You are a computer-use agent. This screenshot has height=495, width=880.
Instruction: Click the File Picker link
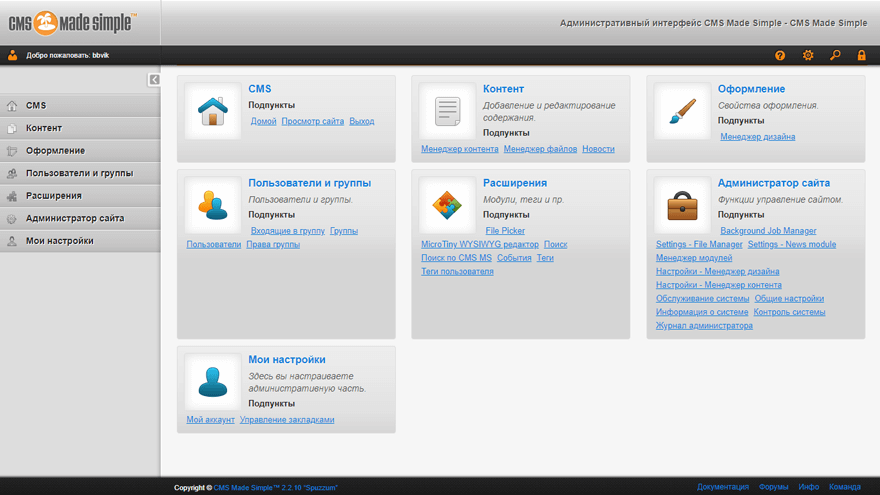[505, 231]
